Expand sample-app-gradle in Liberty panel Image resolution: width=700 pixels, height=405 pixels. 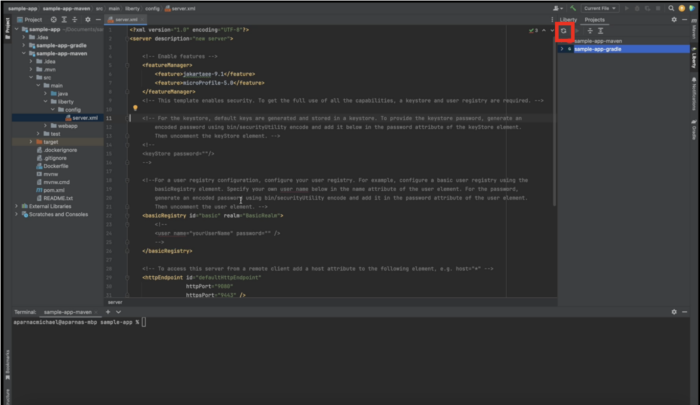(562, 49)
